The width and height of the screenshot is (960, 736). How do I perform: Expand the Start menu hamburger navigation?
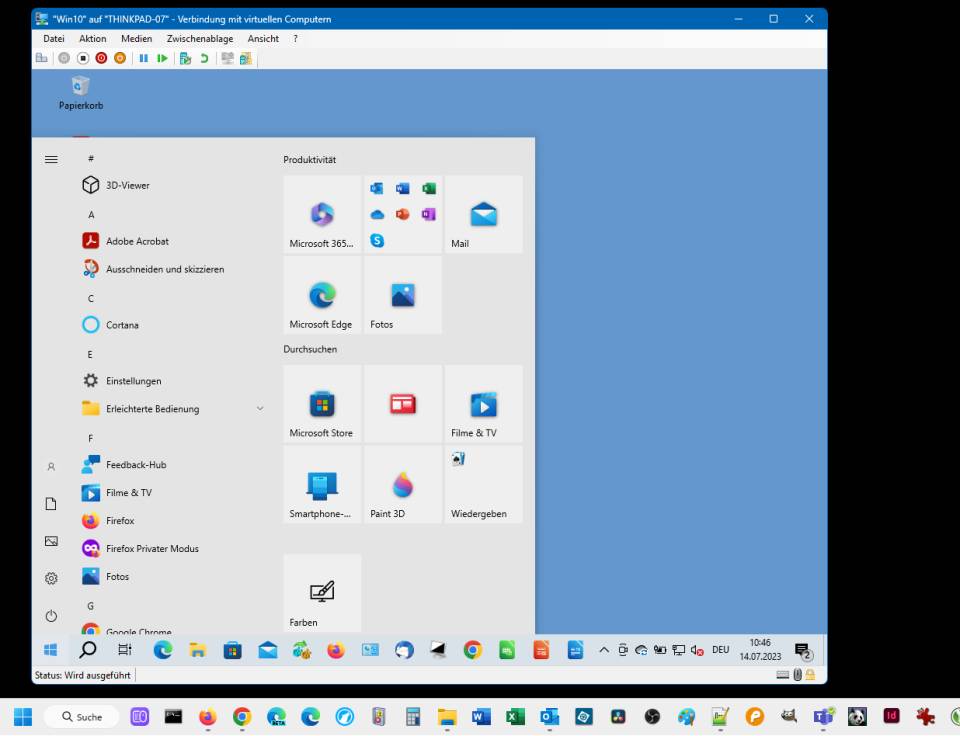[x=51, y=159]
